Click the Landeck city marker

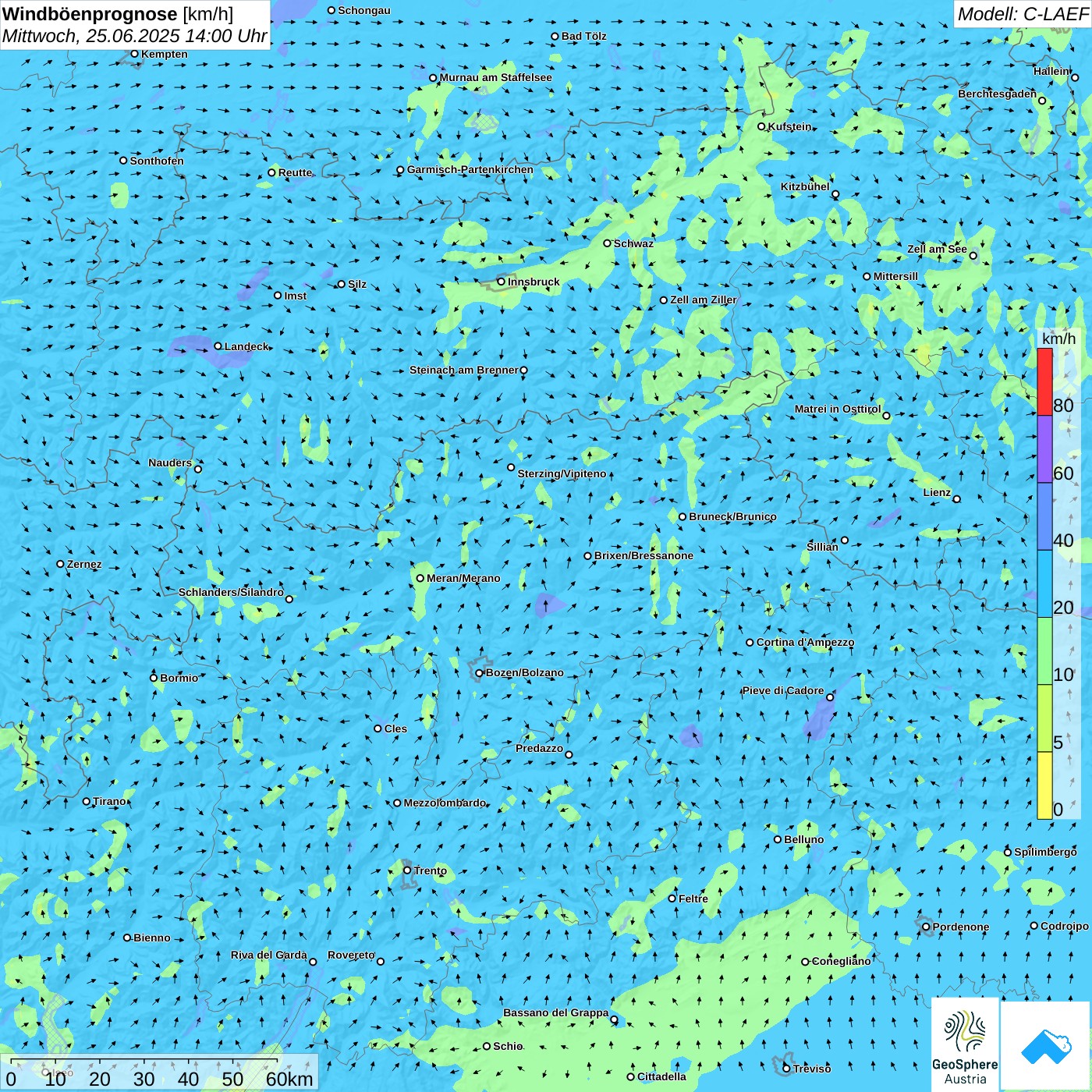(218, 346)
